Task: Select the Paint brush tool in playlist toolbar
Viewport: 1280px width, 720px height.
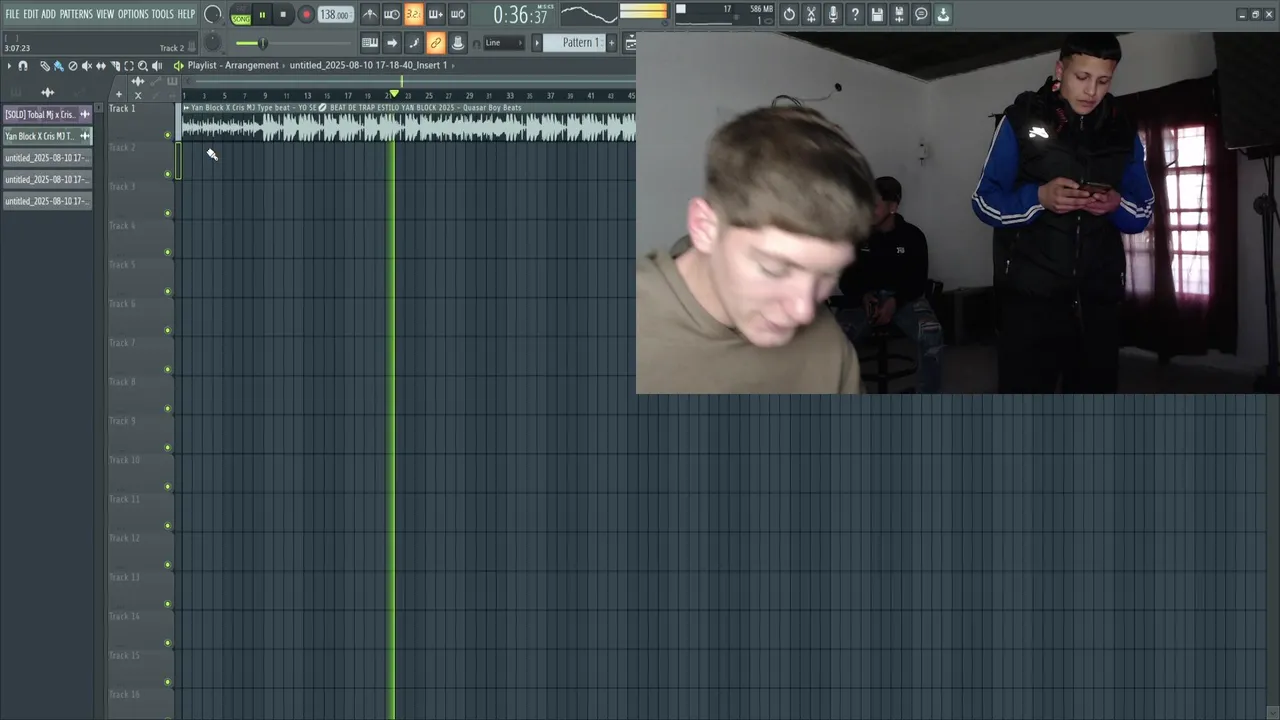Action: click(x=58, y=66)
